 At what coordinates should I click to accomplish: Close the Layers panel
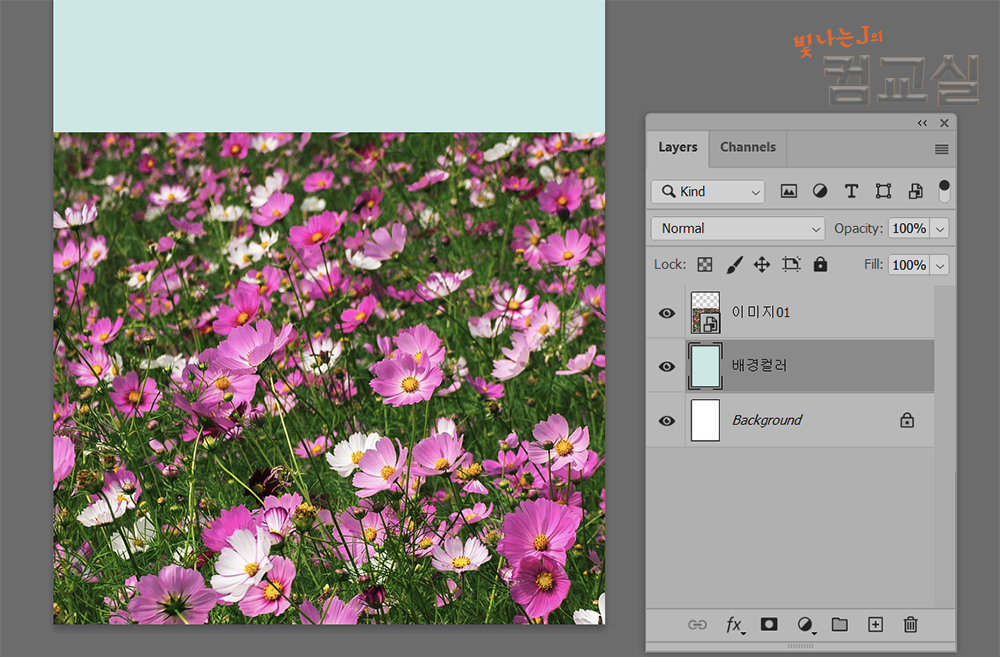[x=945, y=123]
